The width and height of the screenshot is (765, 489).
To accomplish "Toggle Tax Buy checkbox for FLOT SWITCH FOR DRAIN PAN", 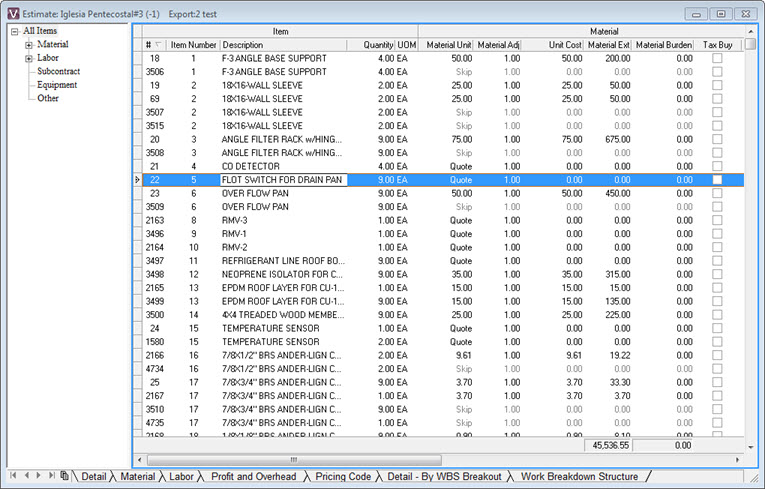I will click(x=717, y=180).
